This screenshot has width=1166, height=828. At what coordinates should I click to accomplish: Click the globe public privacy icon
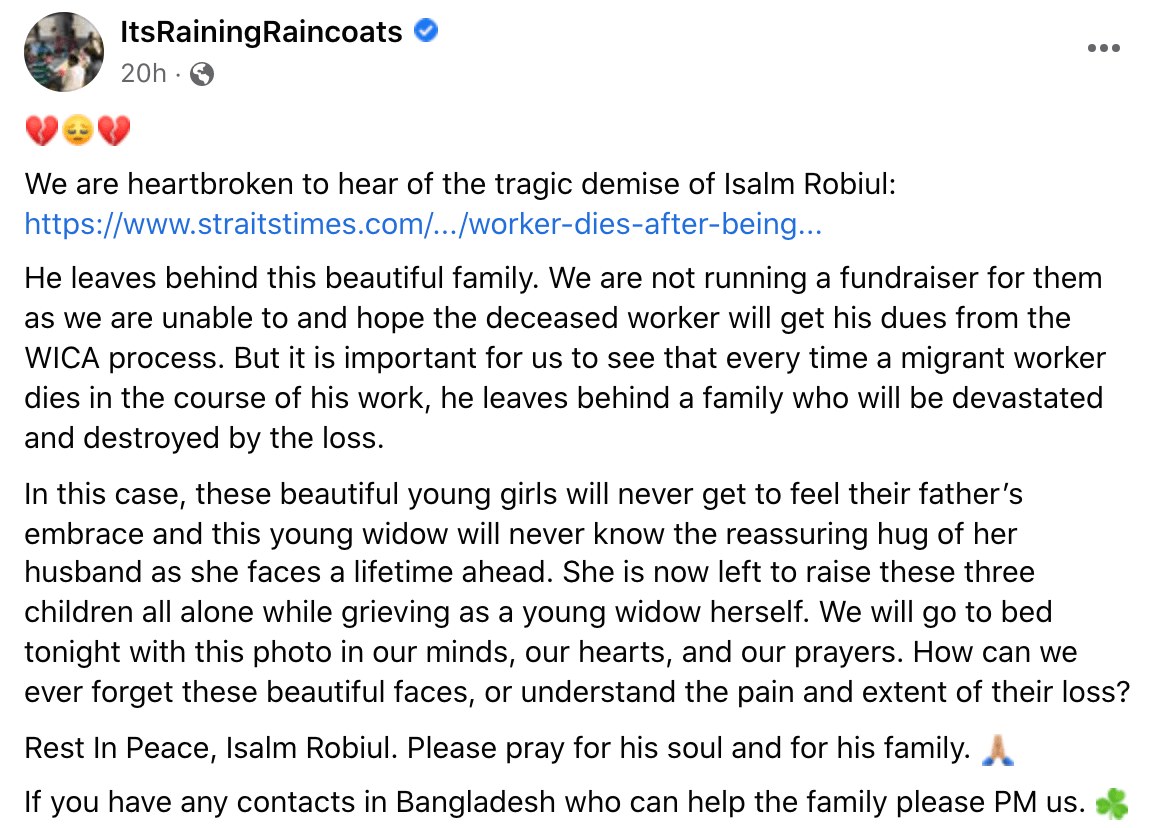point(202,73)
